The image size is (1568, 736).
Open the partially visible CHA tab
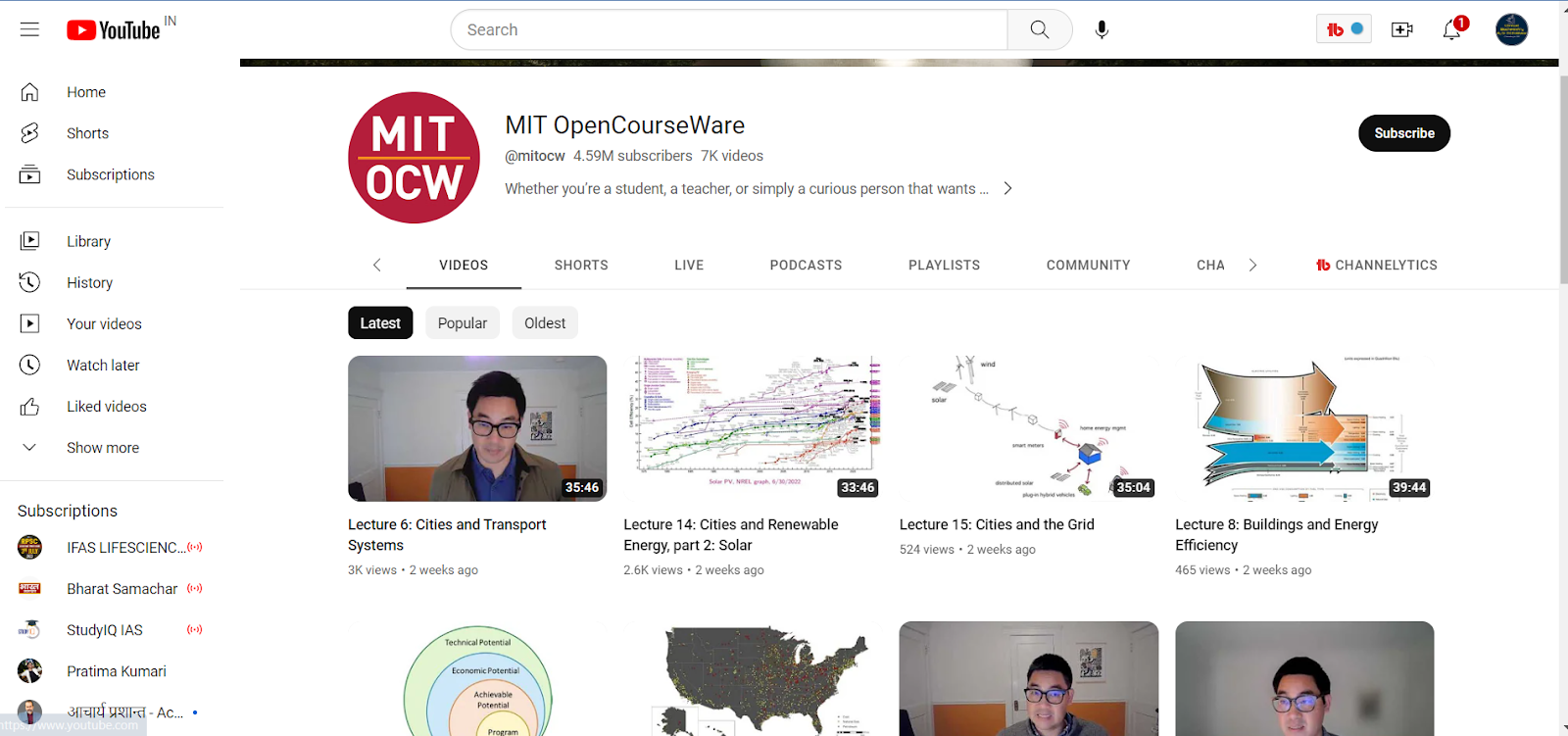[x=1210, y=266]
